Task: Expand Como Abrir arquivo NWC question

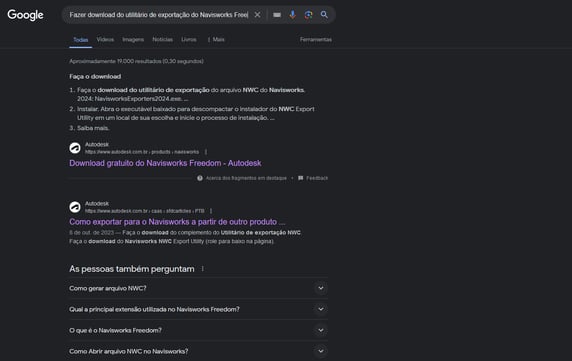Action: pos(198,351)
